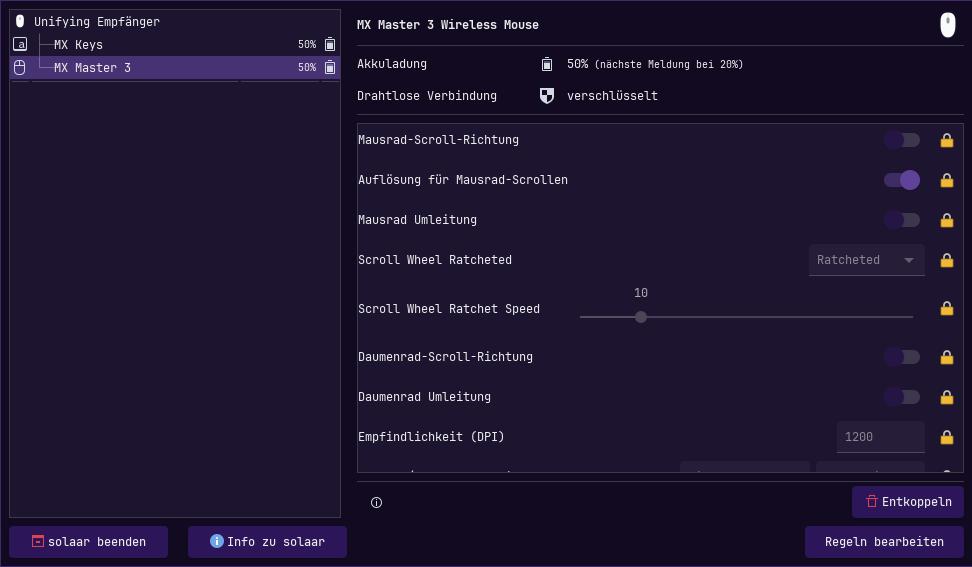The image size is (972, 567).
Task: Click lock icon for Scroll Wheel Ratchet Speed
Action: tap(947, 308)
